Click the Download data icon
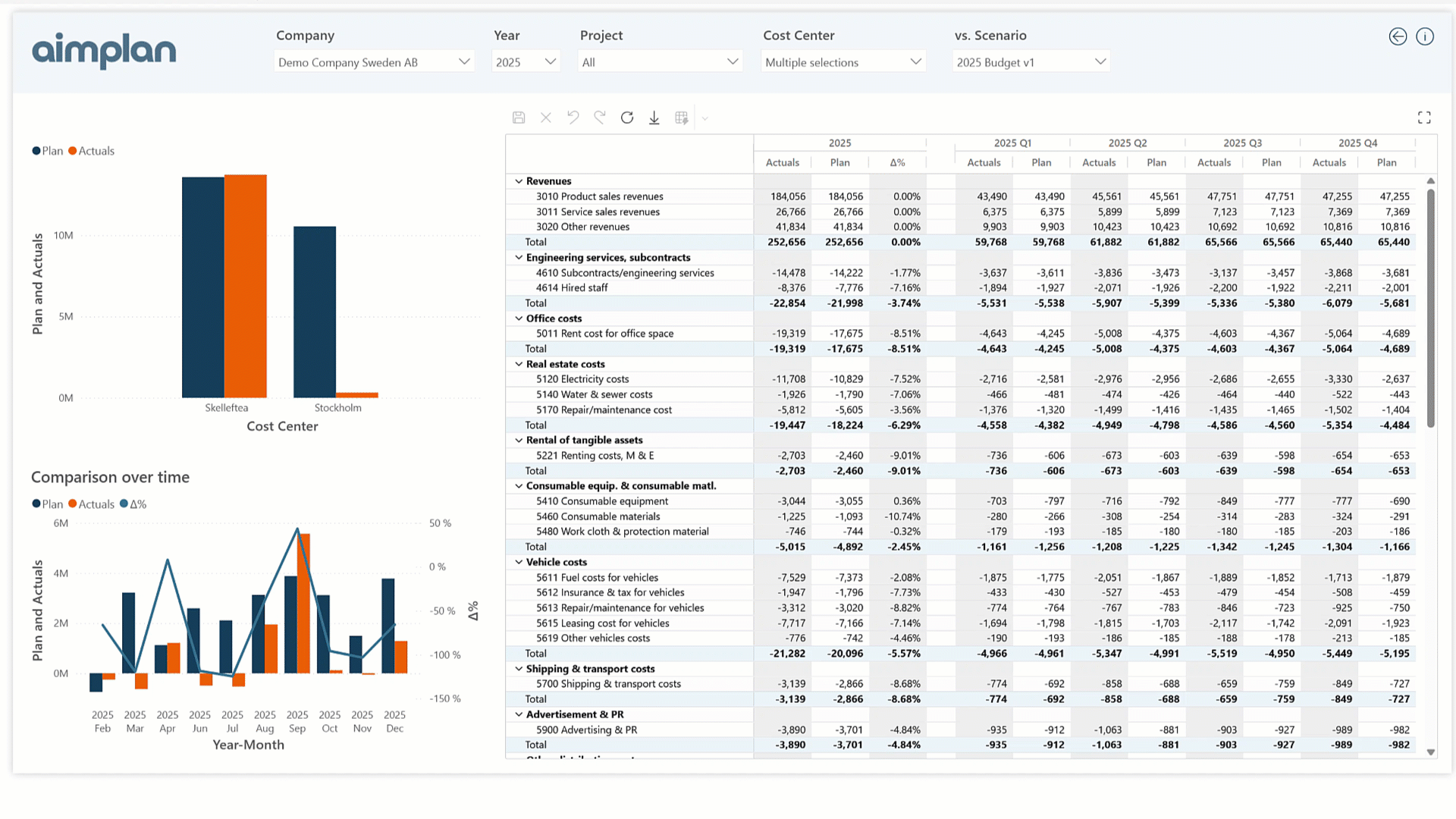1456x819 pixels. 654,118
